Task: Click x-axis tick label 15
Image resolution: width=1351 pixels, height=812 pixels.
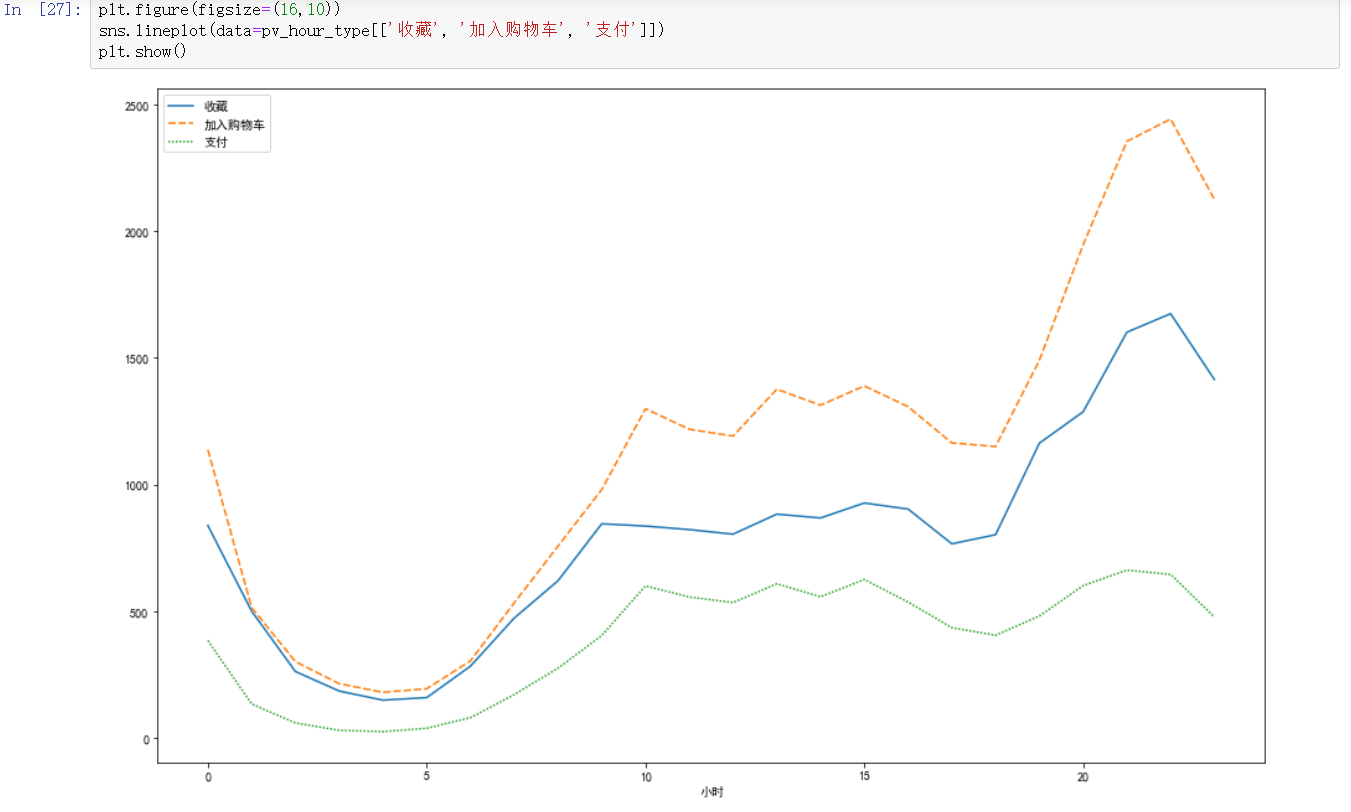Action: pos(864,776)
